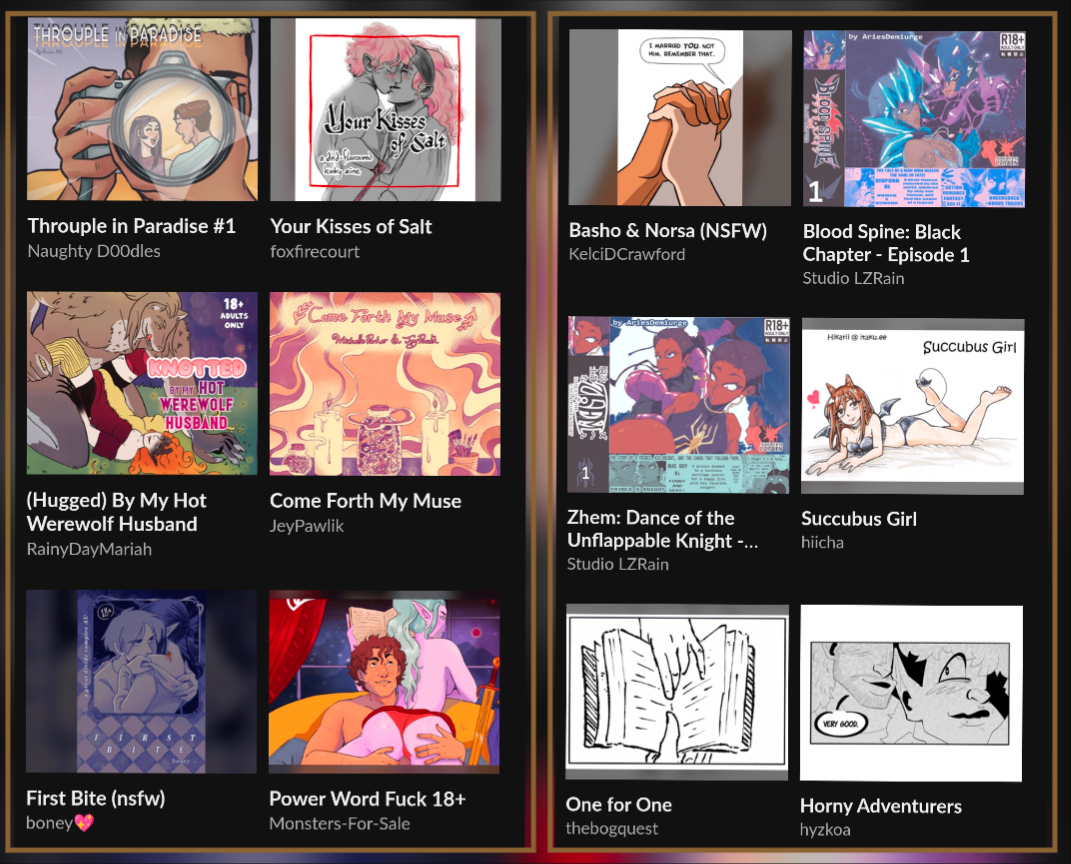Open the Horny Adventurers comic panel thumbnail

click(x=911, y=693)
